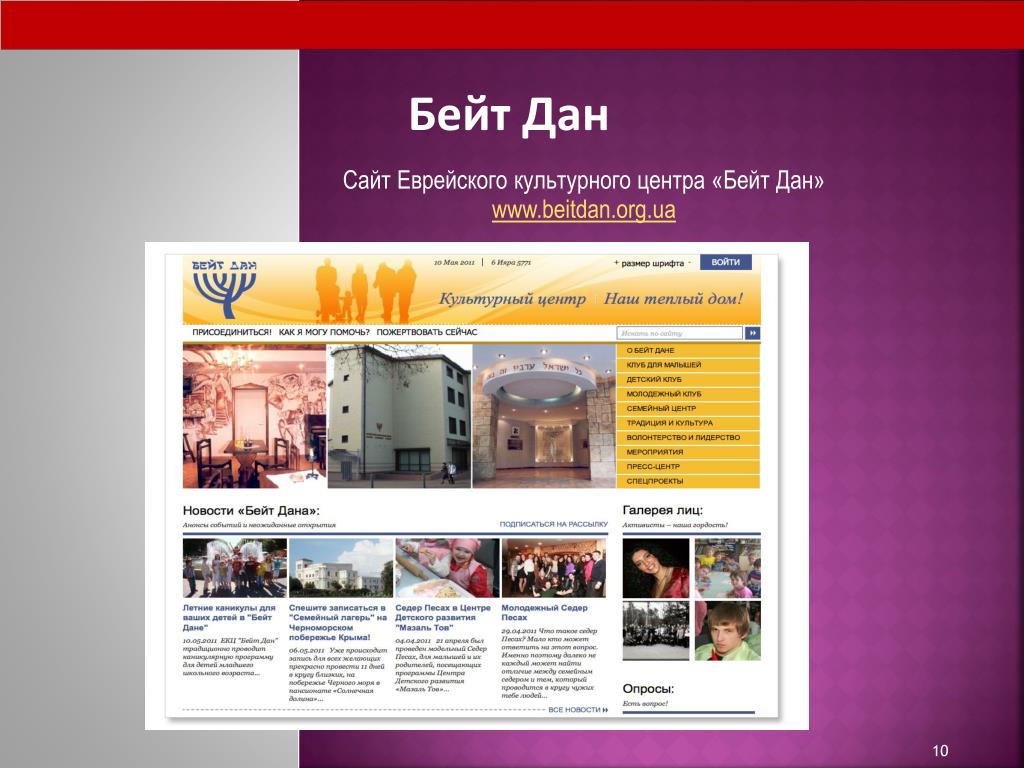Click the cafe interior mural photo
1024x768 pixels.
pyautogui.click(x=254, y=416)
